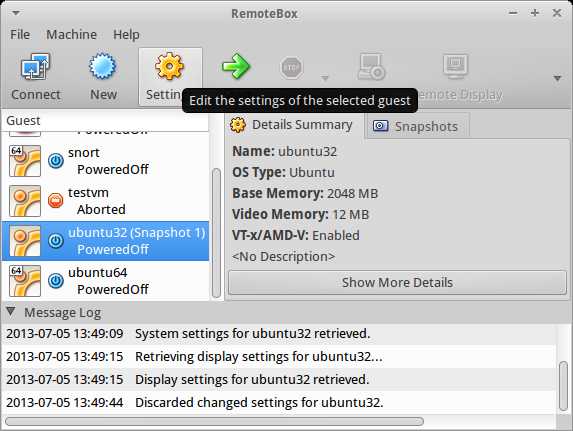Start the guest with green arrow
573x431 pixels.
(236, 66)
